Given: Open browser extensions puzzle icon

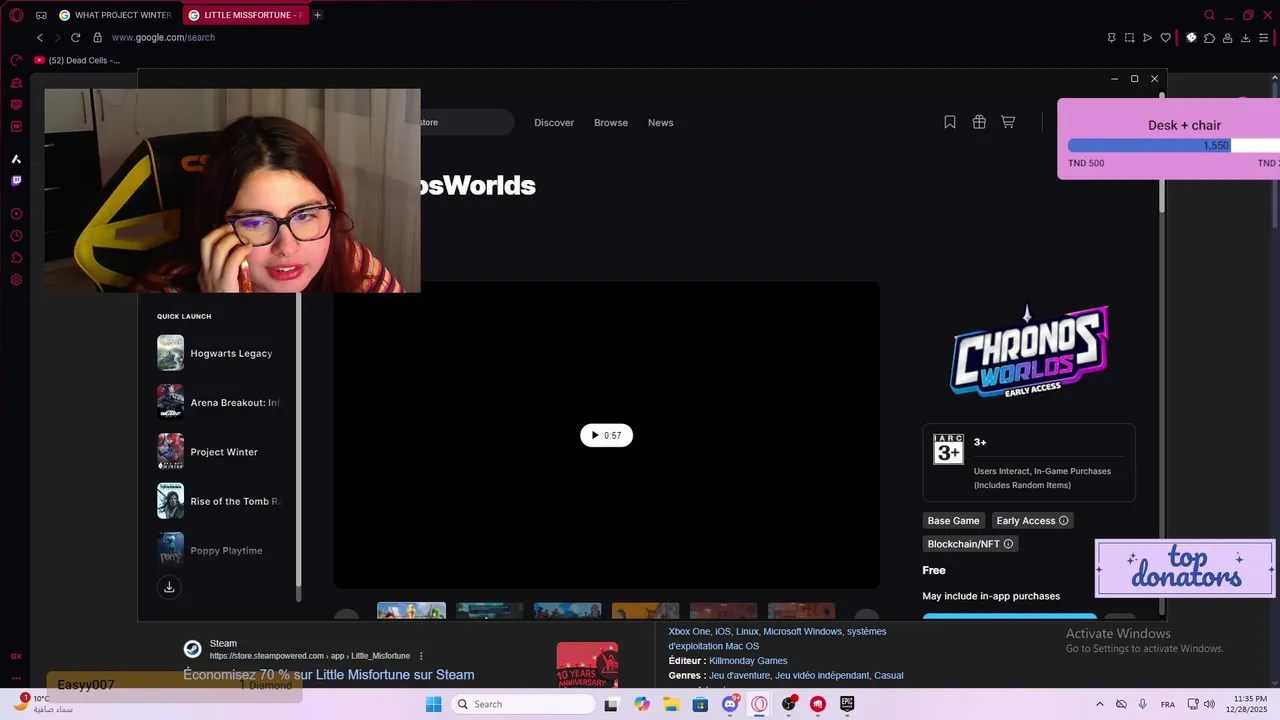Looking at the screenshot, I should [1209, 38].
